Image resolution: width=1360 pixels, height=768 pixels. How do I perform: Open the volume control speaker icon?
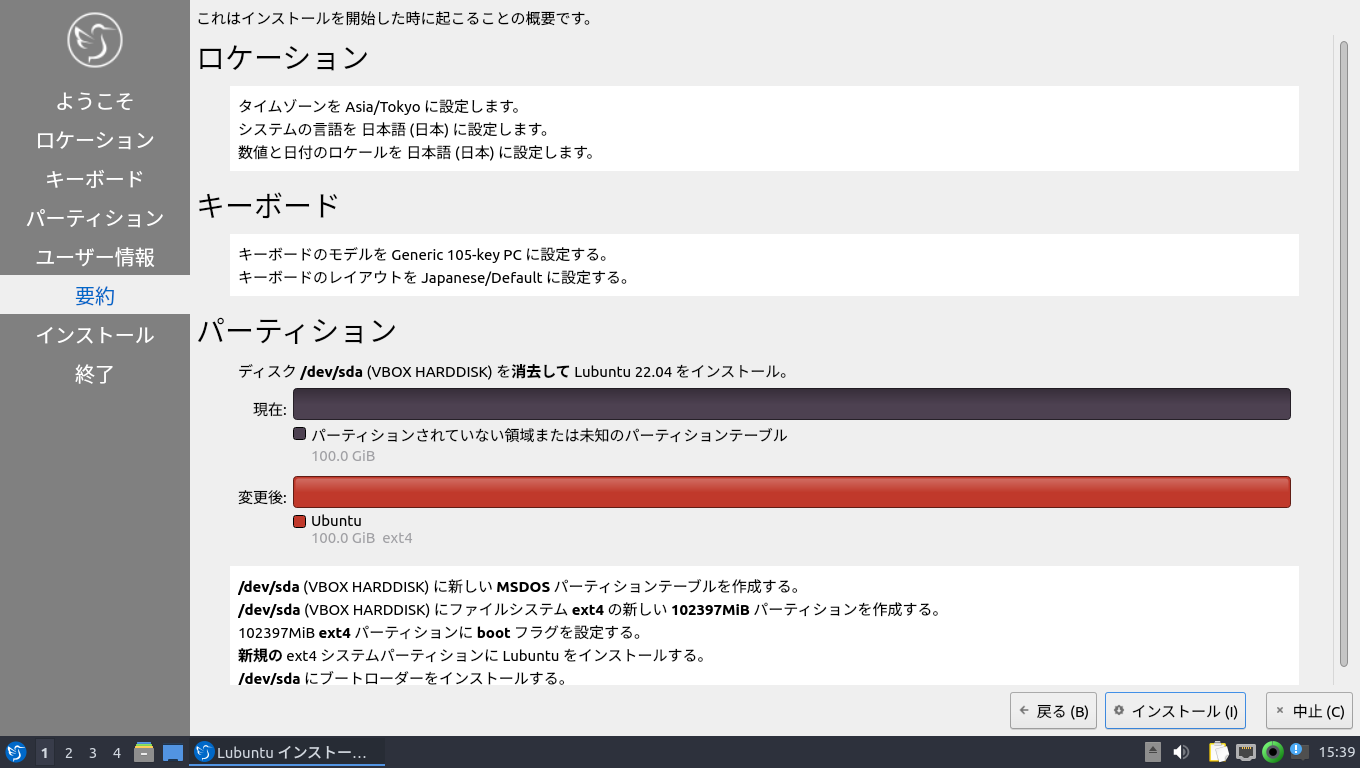[x=1181, y=752]
